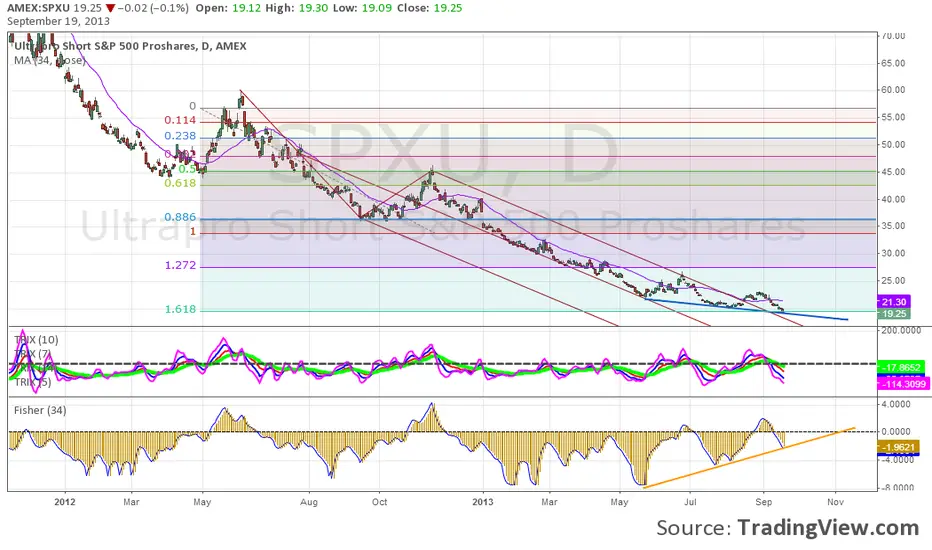Select the orange trendline on Fisher panel
932x550 pixels.
pyautogui.click(x=749, y=458)
